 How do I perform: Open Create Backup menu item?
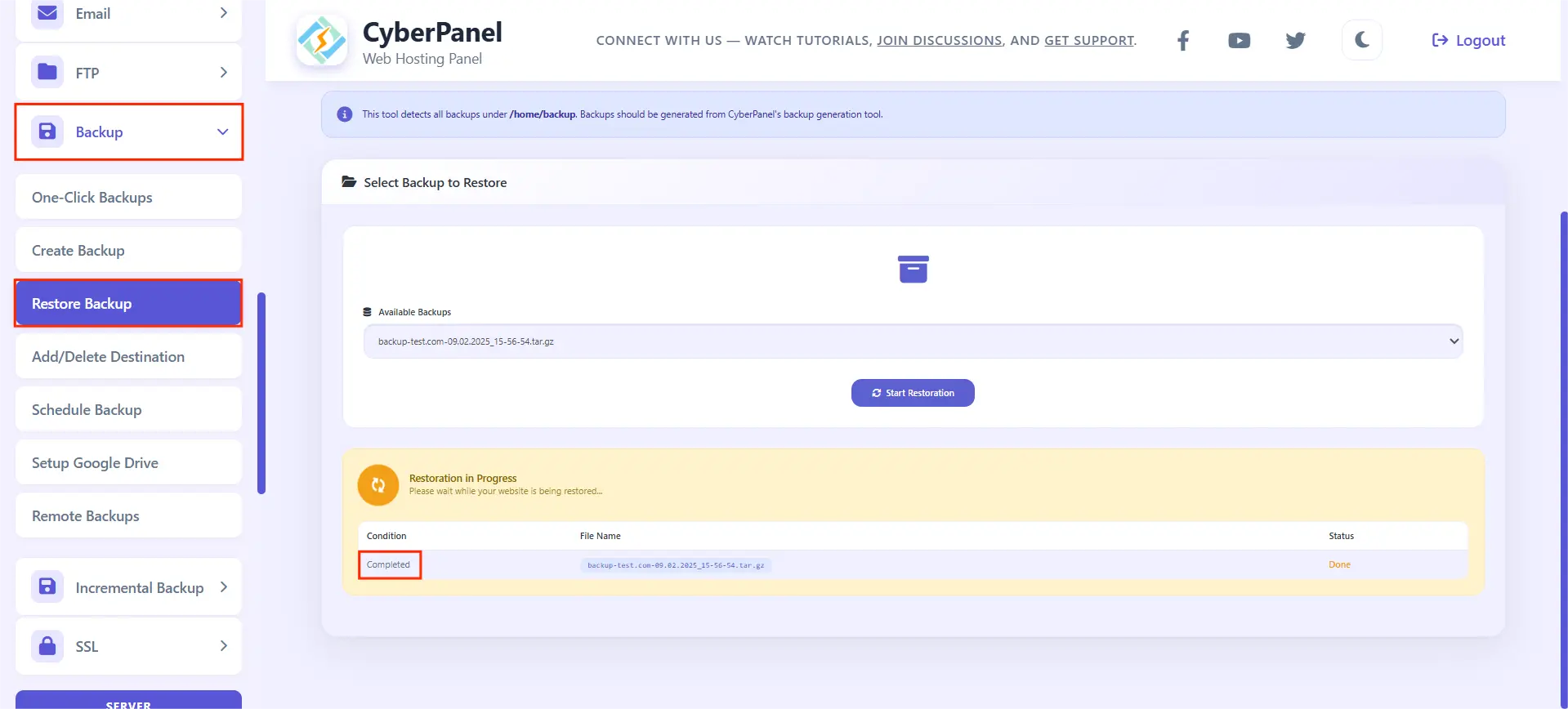coord(128,250)
